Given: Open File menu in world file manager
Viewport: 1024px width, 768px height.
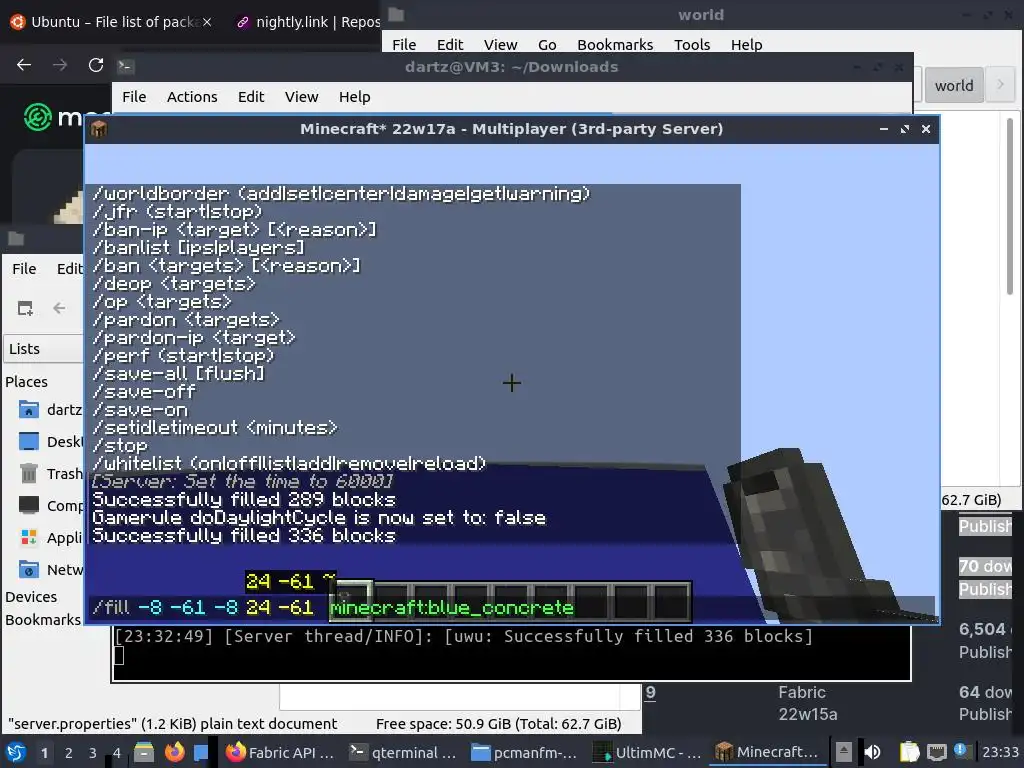Looking at the screenshot, I should point(404,44).
